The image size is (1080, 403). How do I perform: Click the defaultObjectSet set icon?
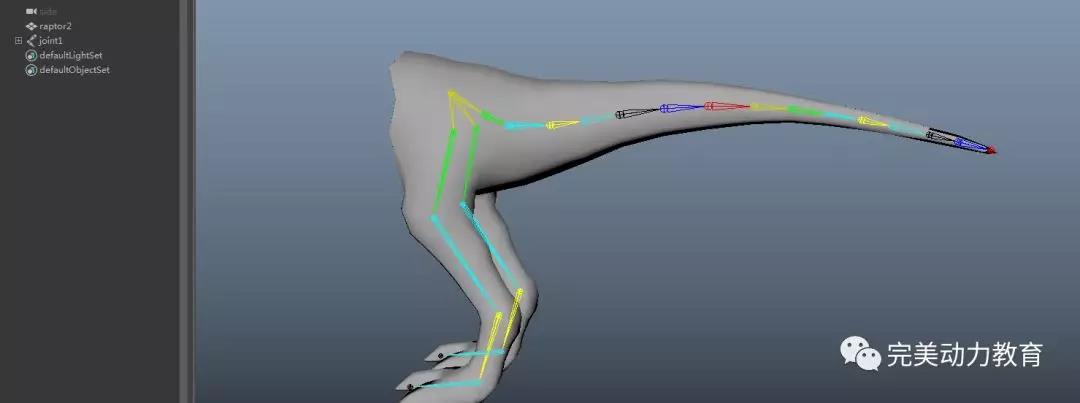pyautogui.click(x=30, y=70)
